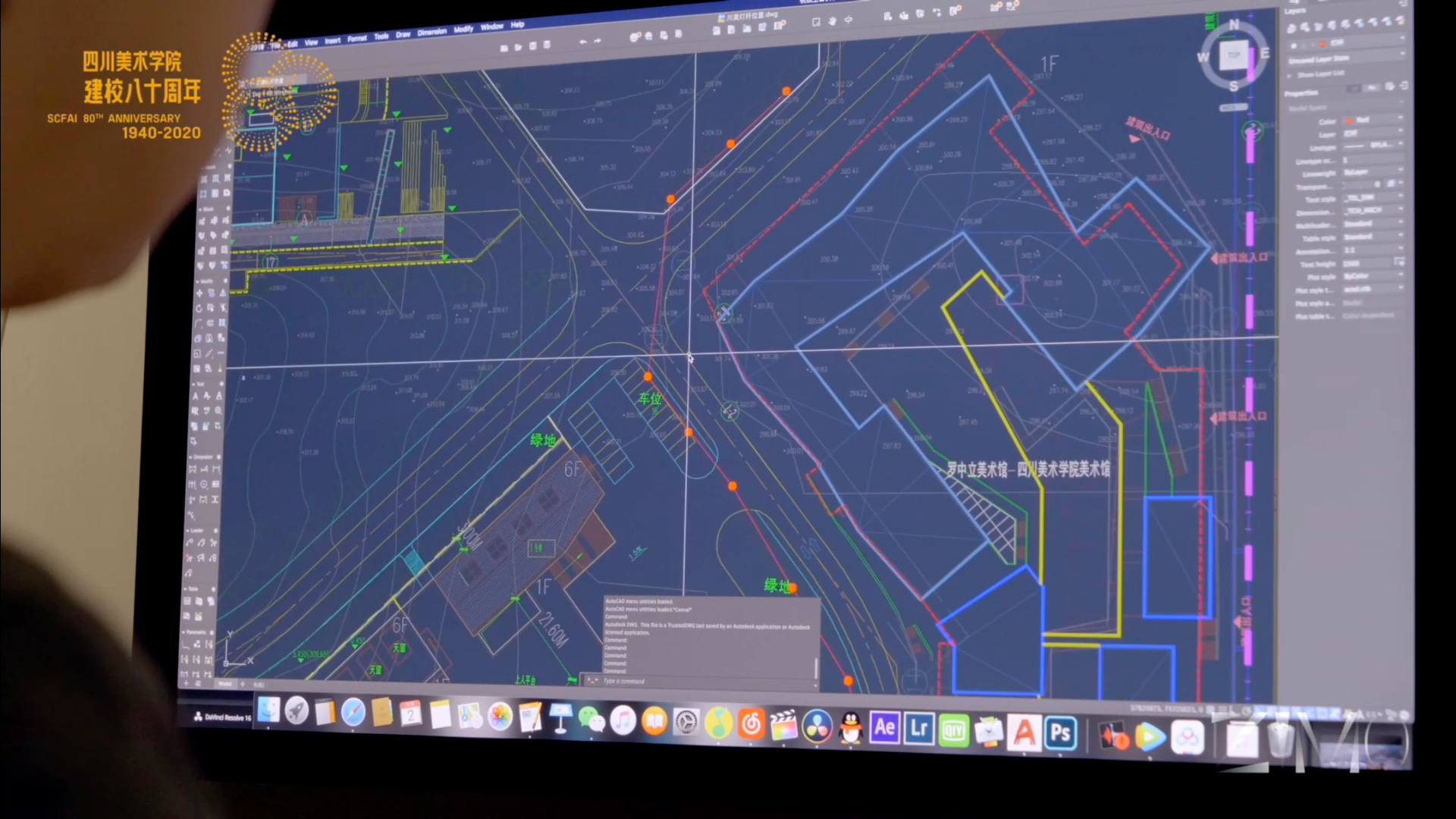Click the first icon in Layers panel toolbar

(1291, 28)
